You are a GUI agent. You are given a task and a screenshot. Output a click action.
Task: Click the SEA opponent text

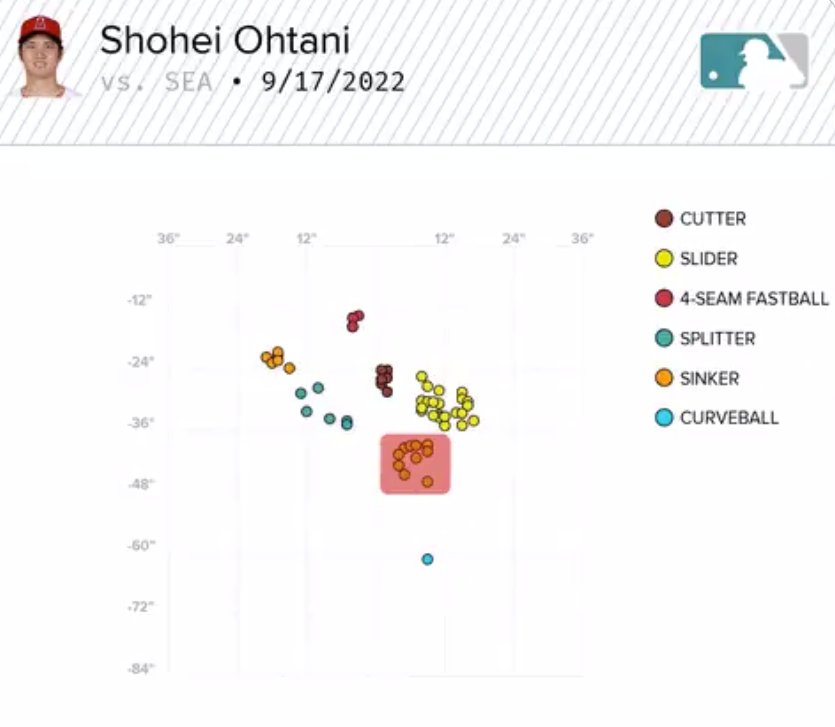point(189,82)
